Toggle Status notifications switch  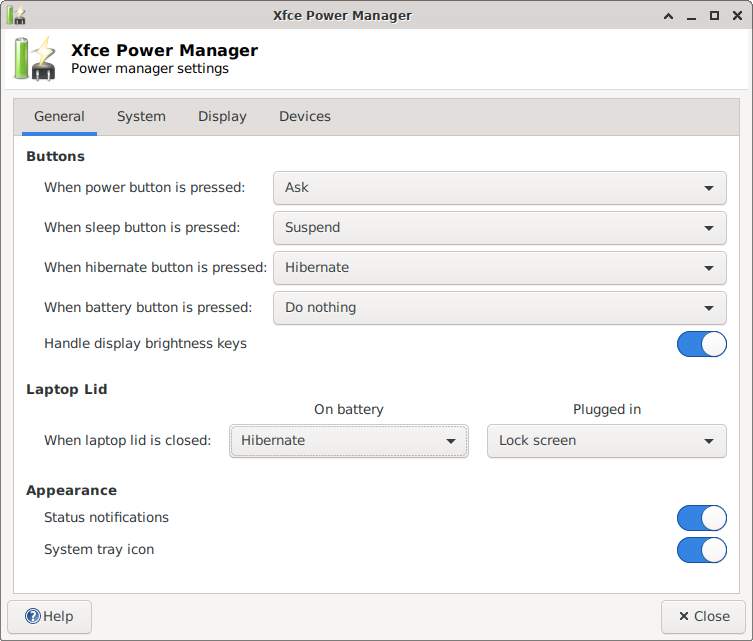(702, 518)
